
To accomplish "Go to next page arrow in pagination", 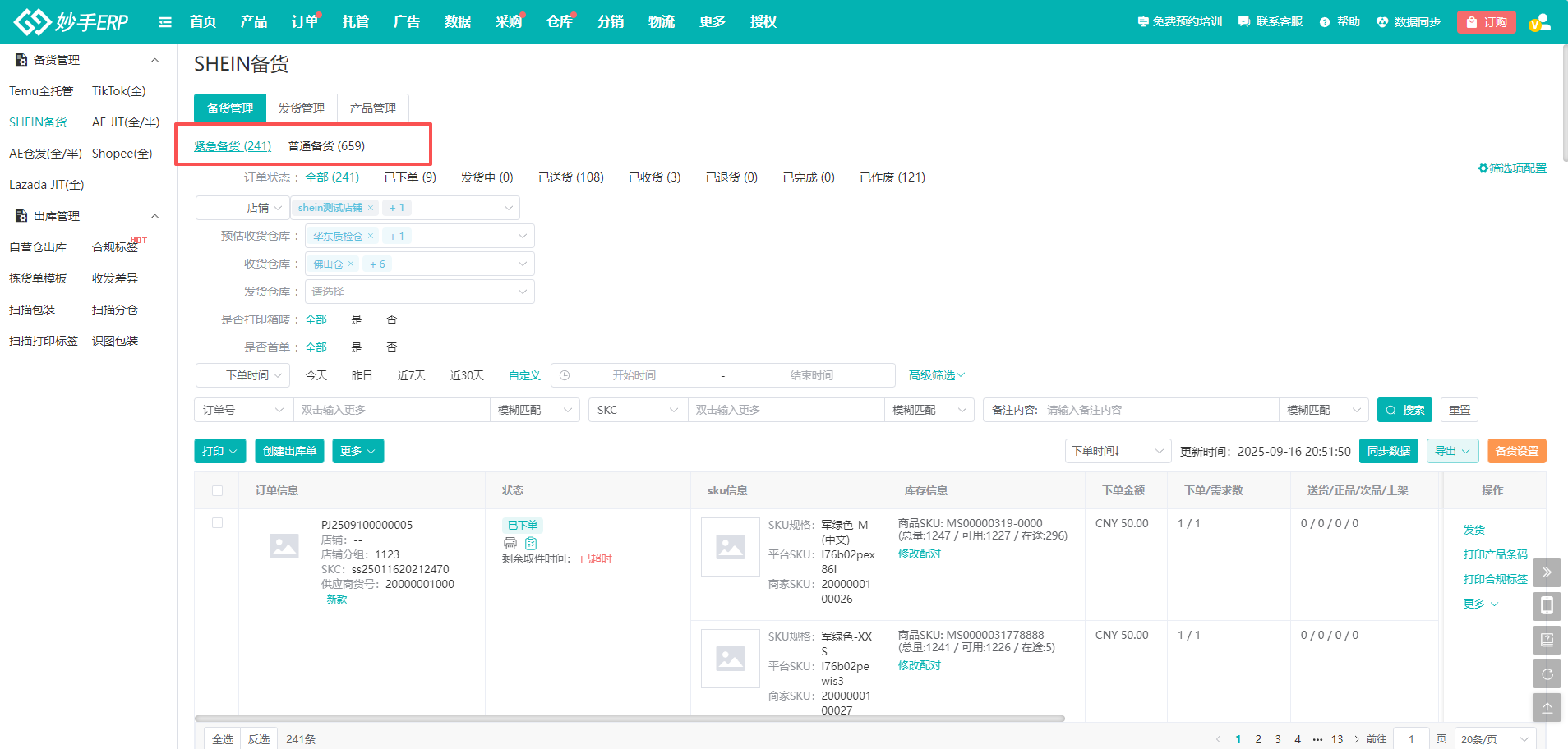I will (1357, 739).
